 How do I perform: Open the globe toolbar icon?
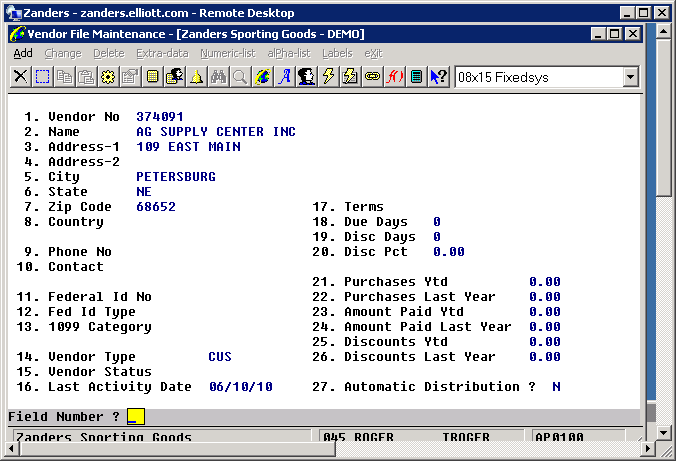(x=262, y=77)
